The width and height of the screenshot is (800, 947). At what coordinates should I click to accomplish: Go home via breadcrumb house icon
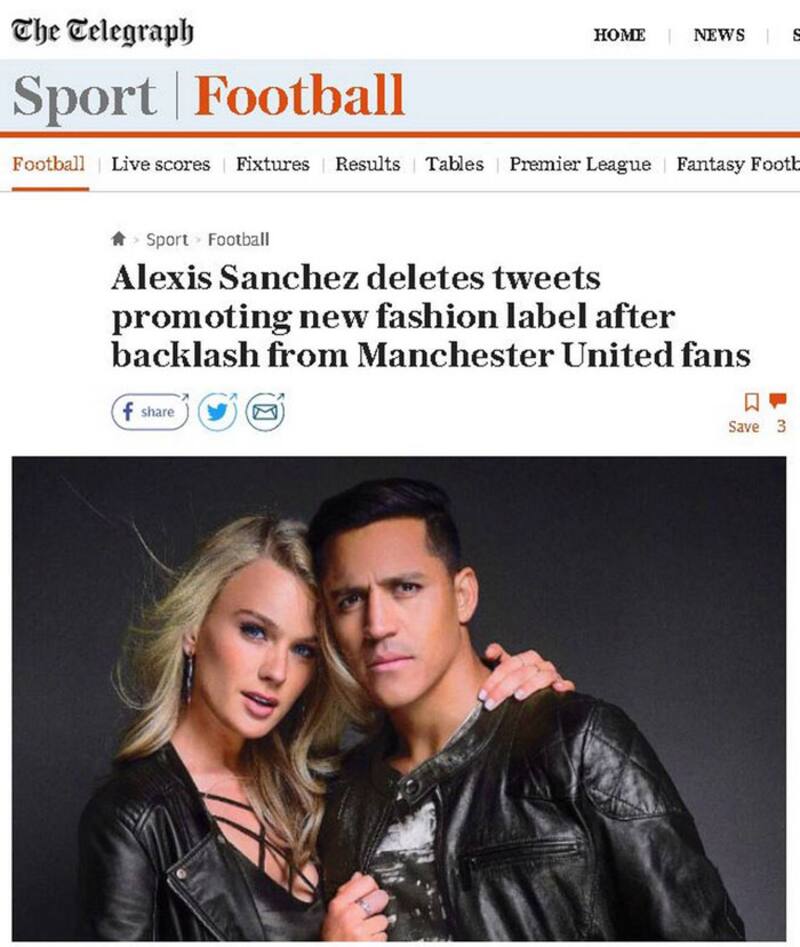coord(119,239)
